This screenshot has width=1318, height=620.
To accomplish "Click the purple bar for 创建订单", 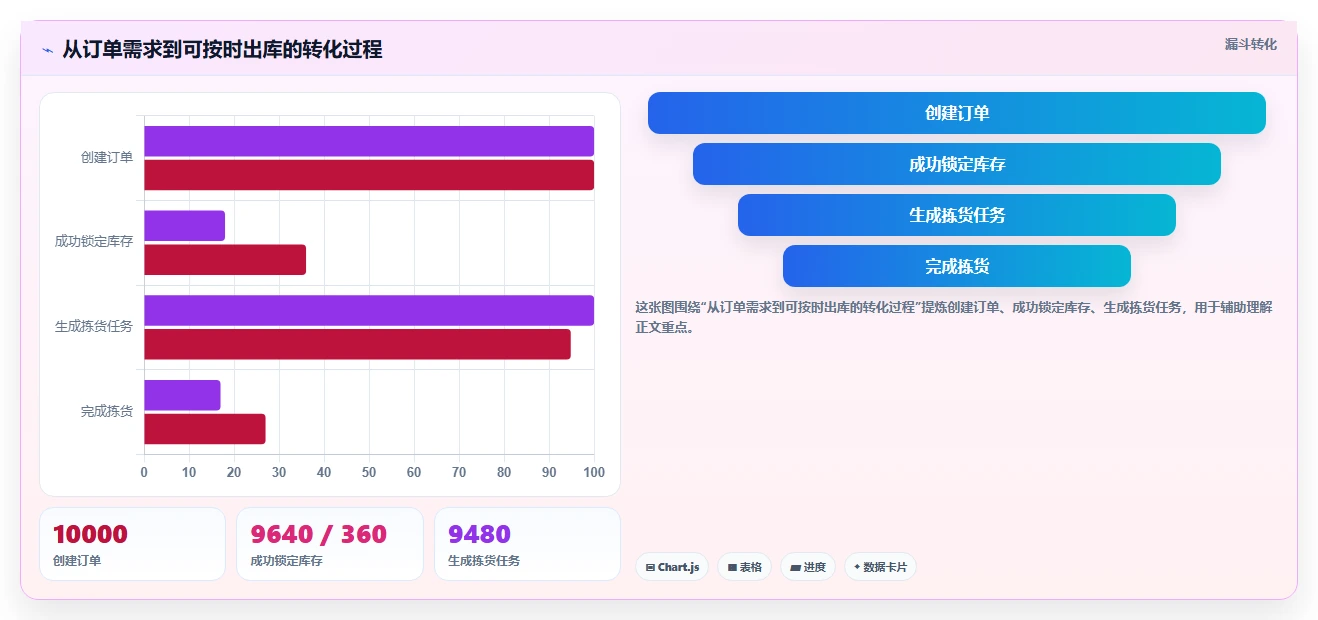I will click(369, 141).
